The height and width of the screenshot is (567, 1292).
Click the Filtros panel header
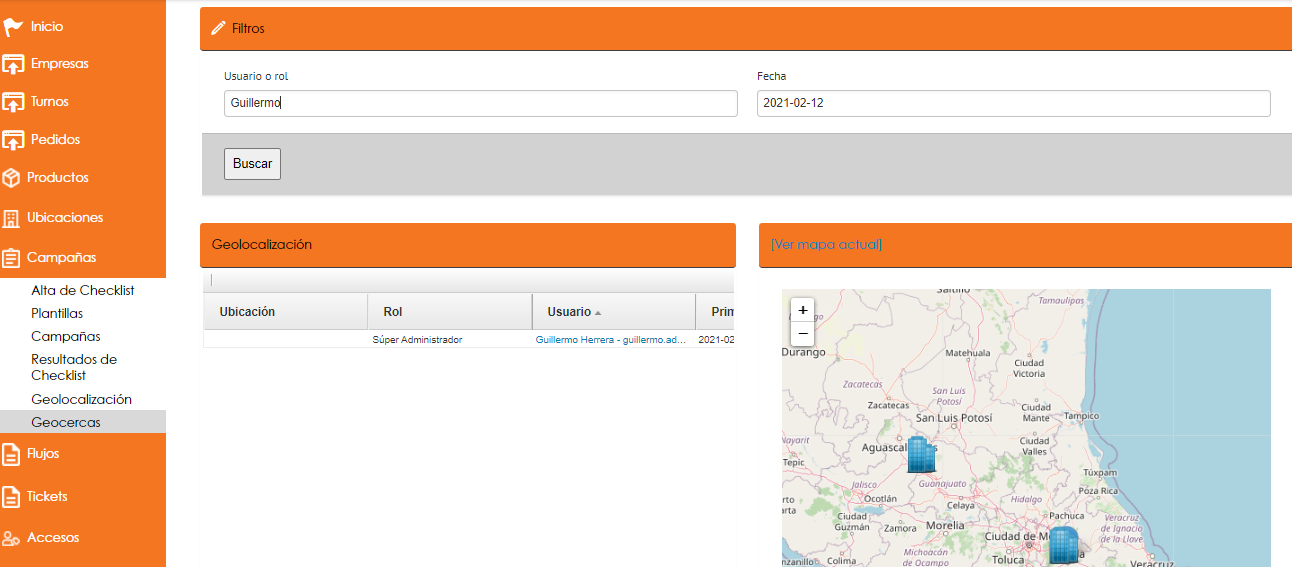point(746,29)
